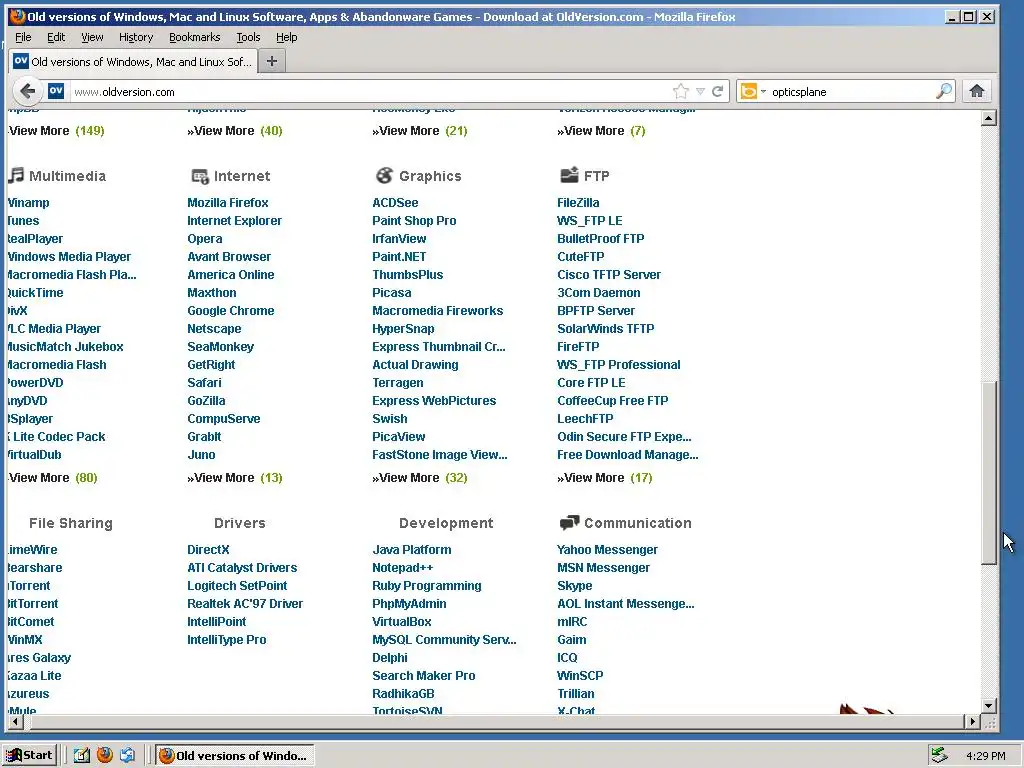
Task: Open the Paint.NET link
Action: [399, 257]
